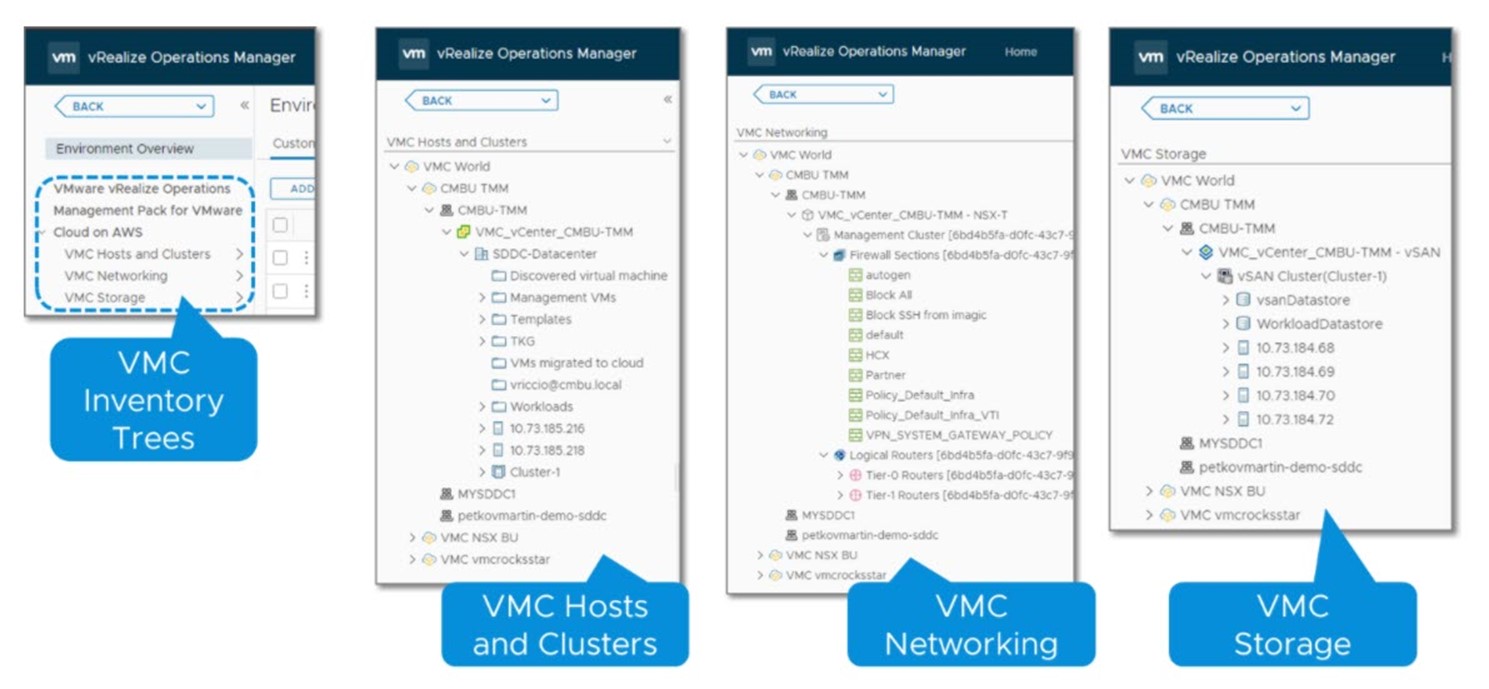This screenshot has width=1489, height=689.
Task: Click the Firewall Sections icon
Action: [839, 255]
